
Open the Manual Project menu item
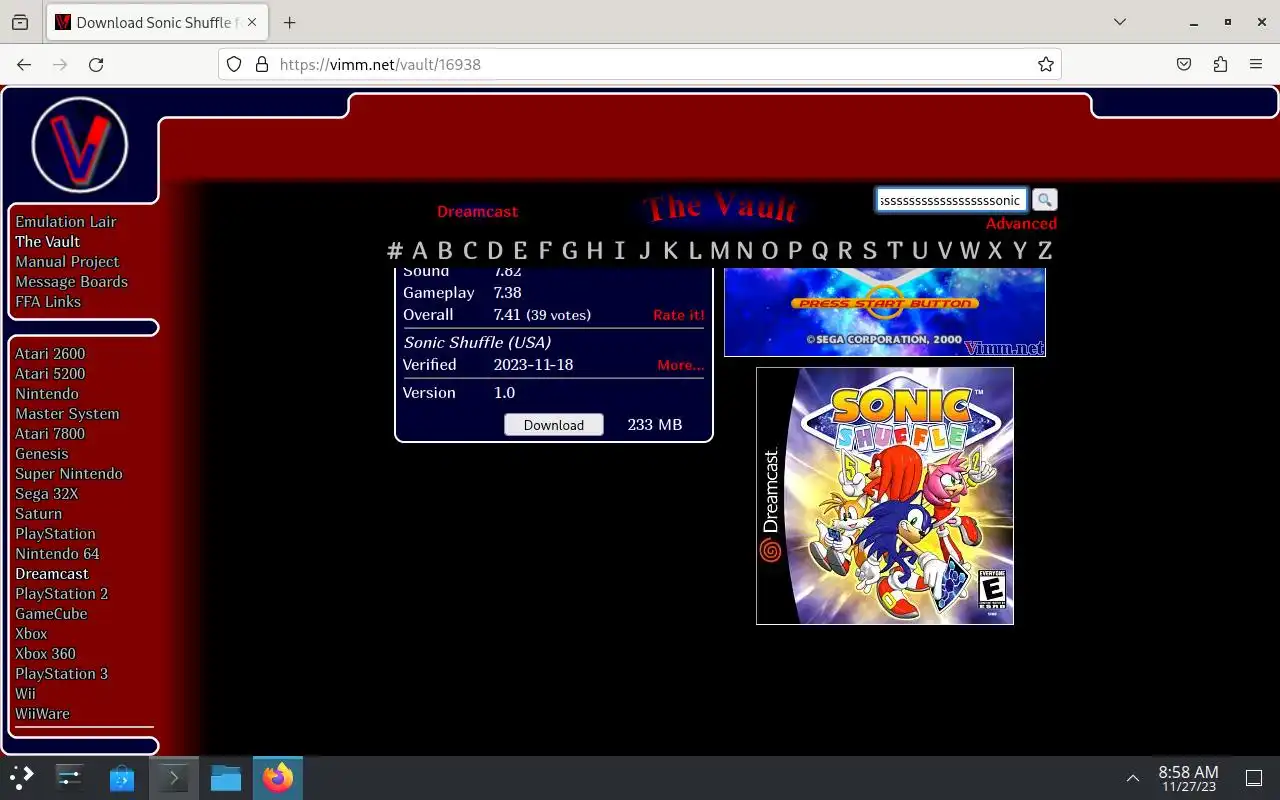pyautogui.click(x=67, y=262)
